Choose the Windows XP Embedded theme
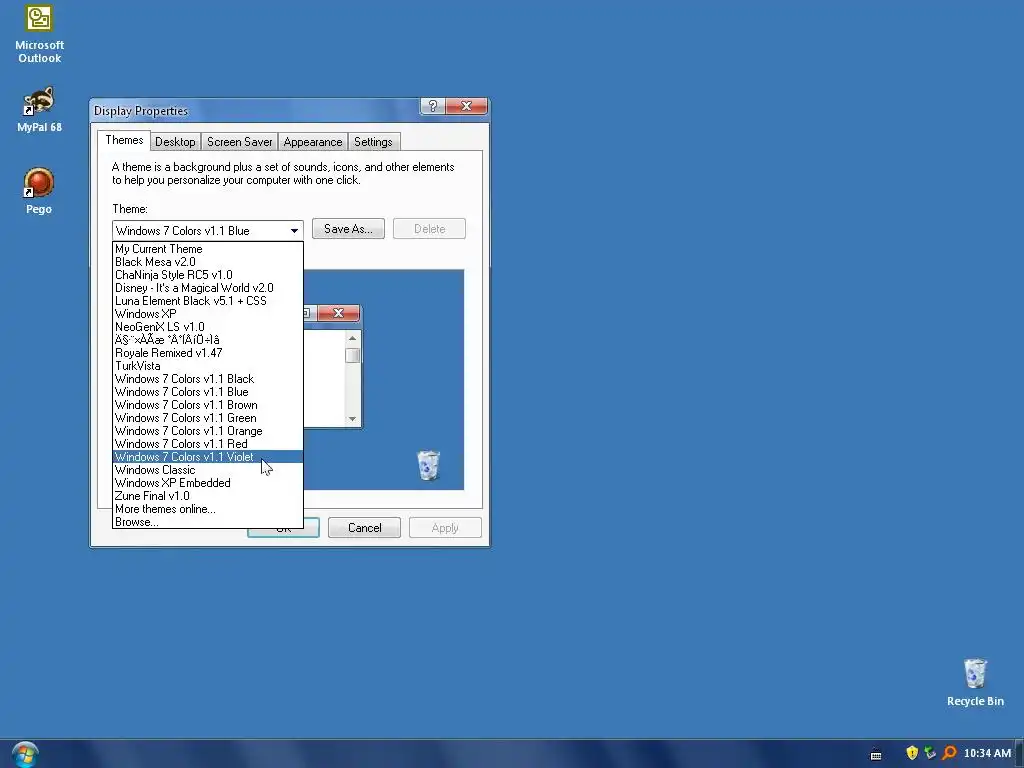 pyautogui.click(x=208, y=483)
